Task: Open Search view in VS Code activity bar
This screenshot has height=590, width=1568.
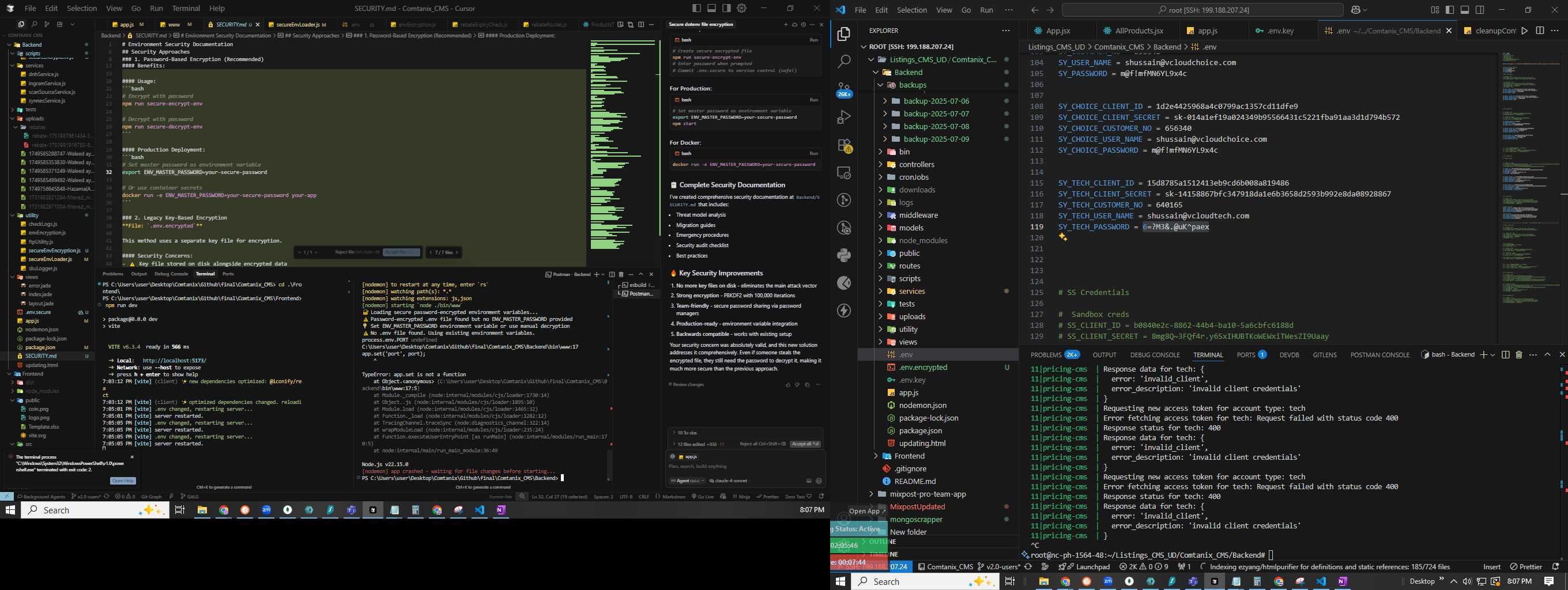Action: (845, 62)
